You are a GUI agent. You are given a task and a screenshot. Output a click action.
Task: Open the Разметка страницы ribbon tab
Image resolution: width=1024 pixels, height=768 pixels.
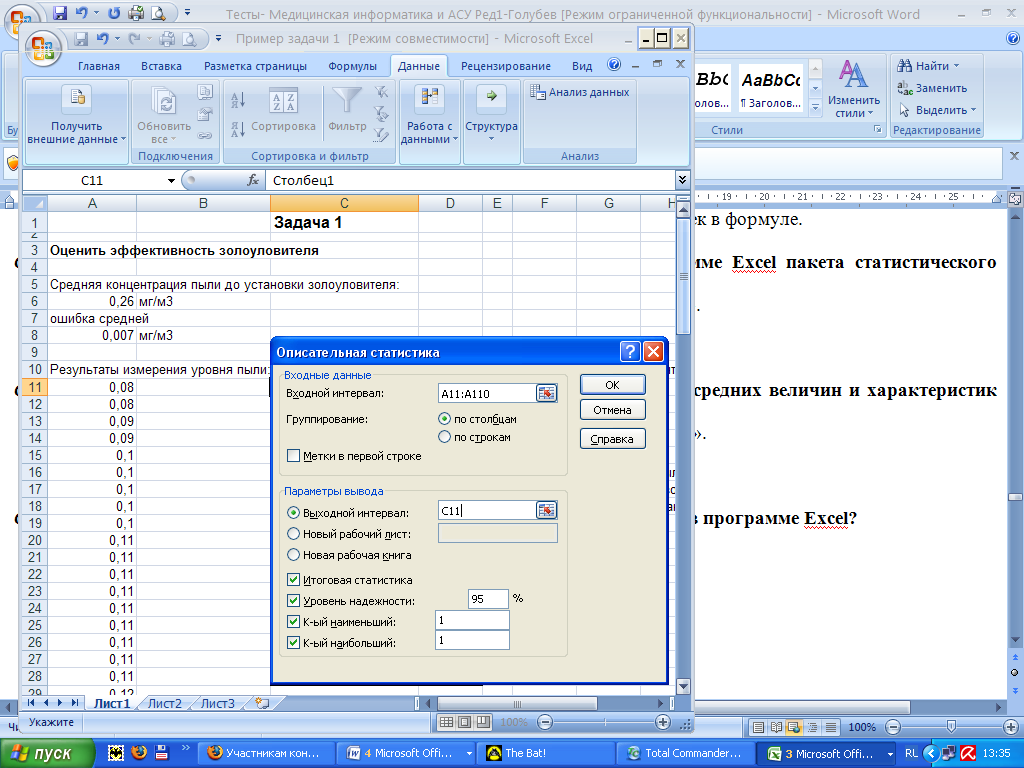(x=255, y=66)
